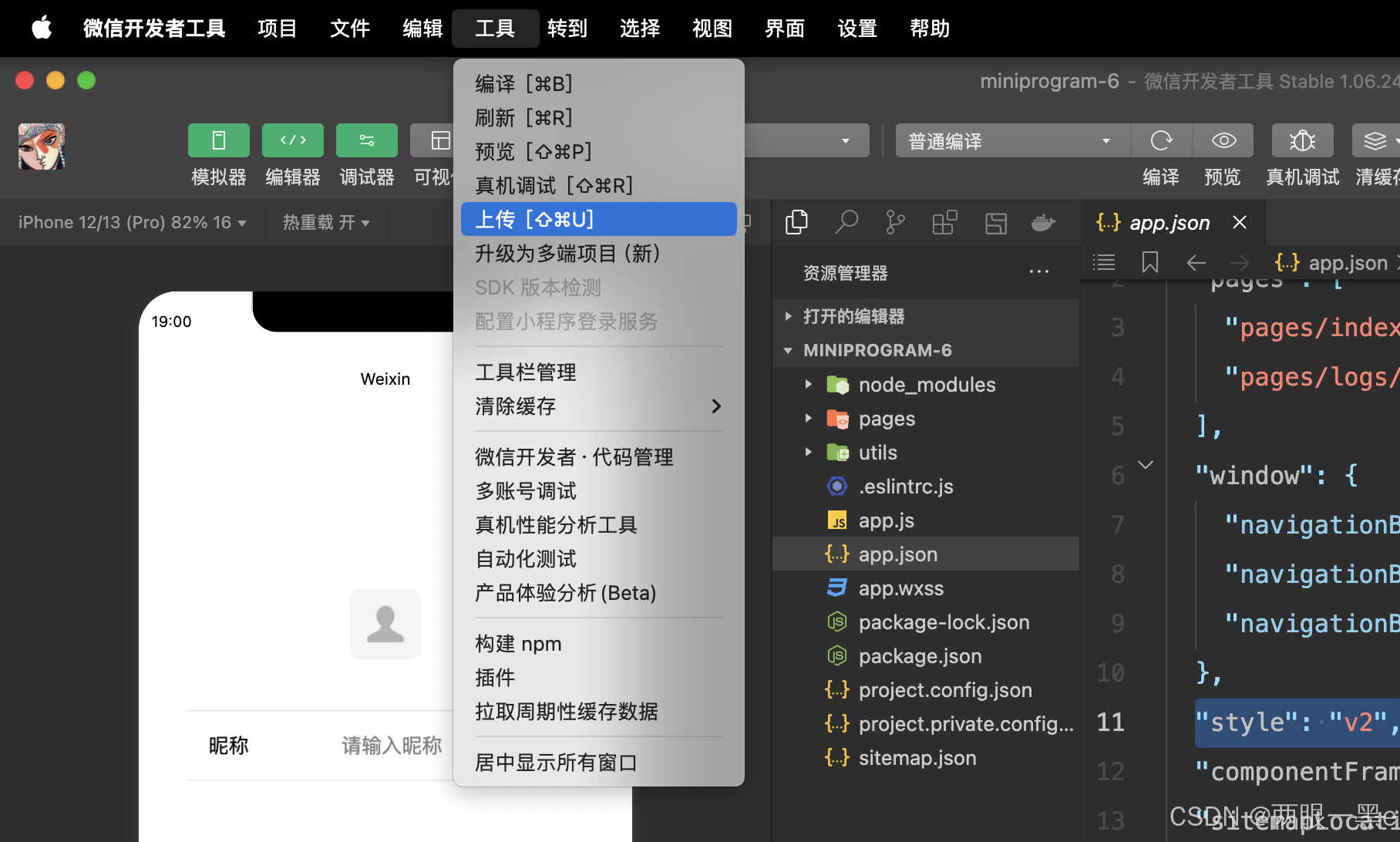This screenshot has width=1400, height=842.
Task: Open the source control branch icon
Action: 895,222
